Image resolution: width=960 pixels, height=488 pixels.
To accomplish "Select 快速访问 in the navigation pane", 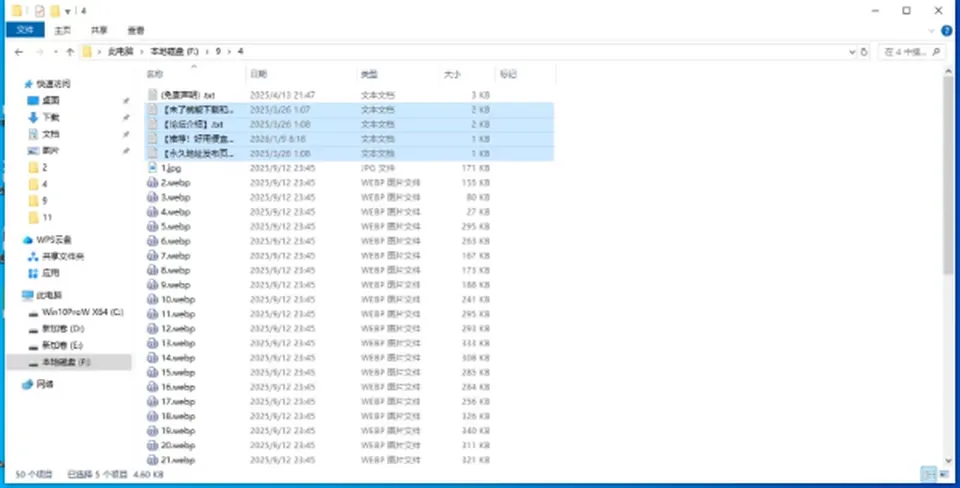I will [x=53, y=84].
